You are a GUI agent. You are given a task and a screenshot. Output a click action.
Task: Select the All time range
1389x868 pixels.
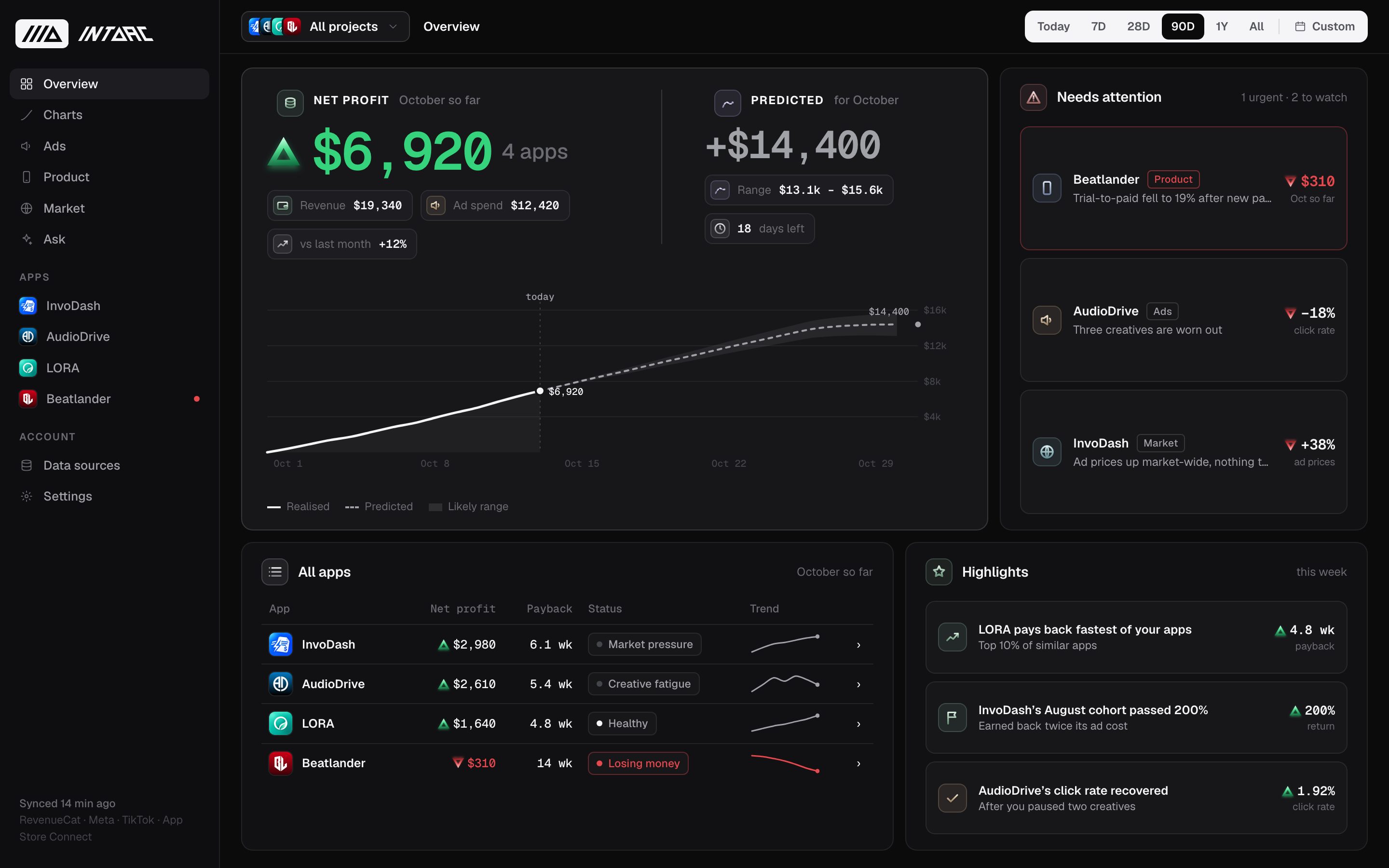coord(1256,27)
